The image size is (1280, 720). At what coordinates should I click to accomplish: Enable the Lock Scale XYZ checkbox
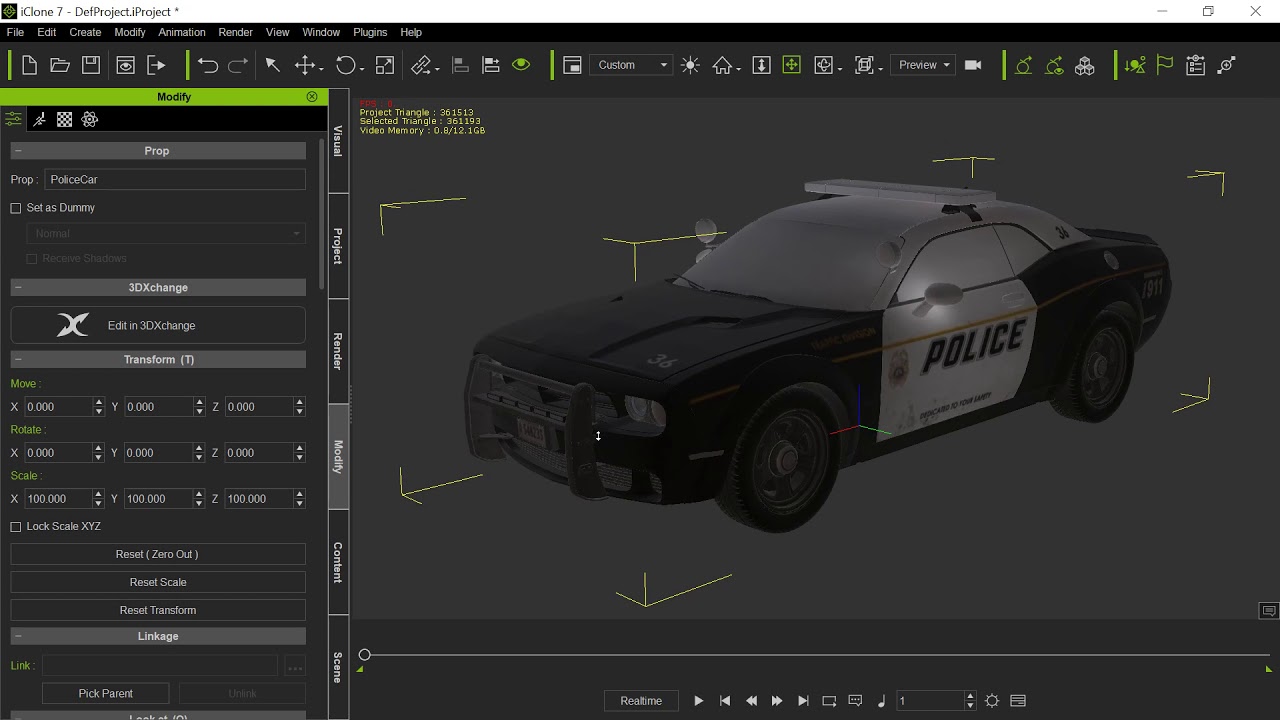pyautogui.click(x=16, y=527)
